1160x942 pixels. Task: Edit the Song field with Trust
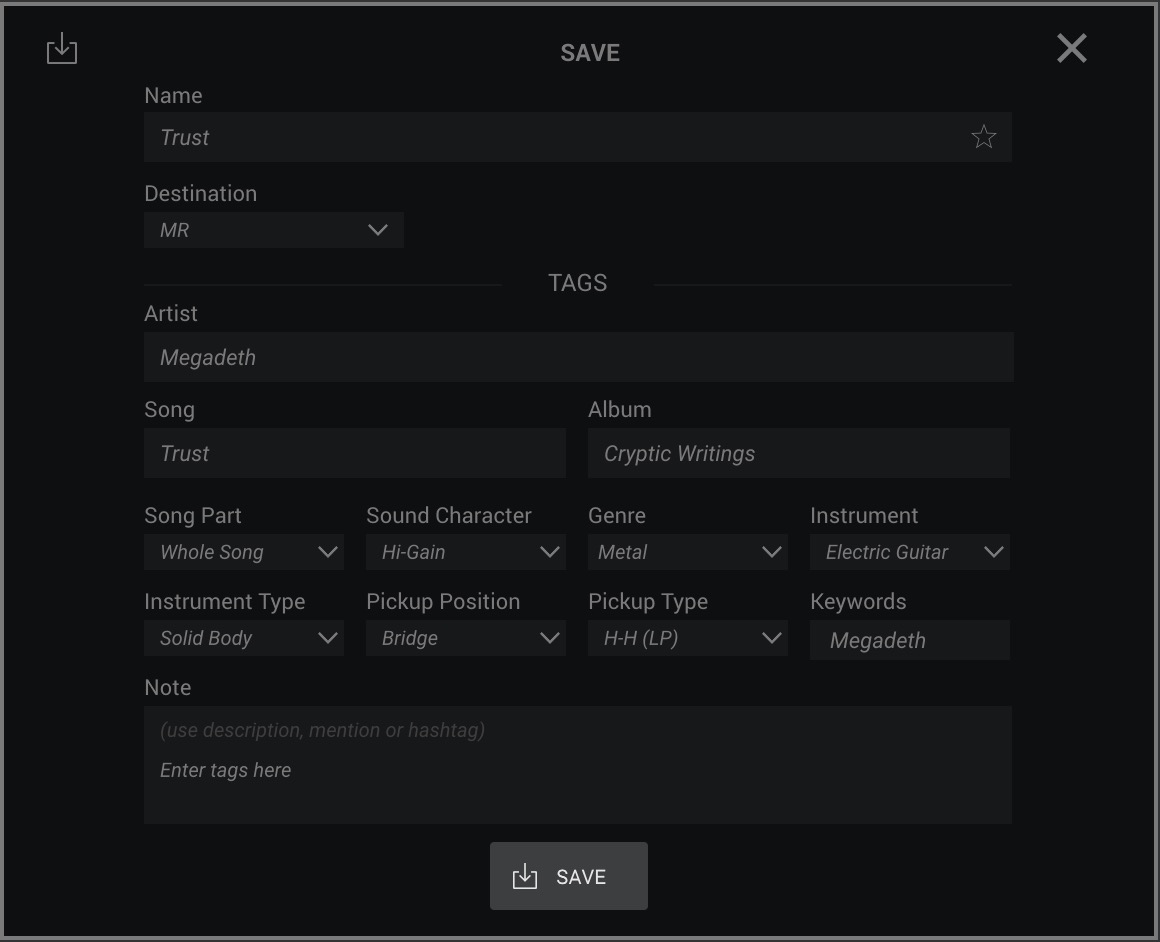coord(355,453)
